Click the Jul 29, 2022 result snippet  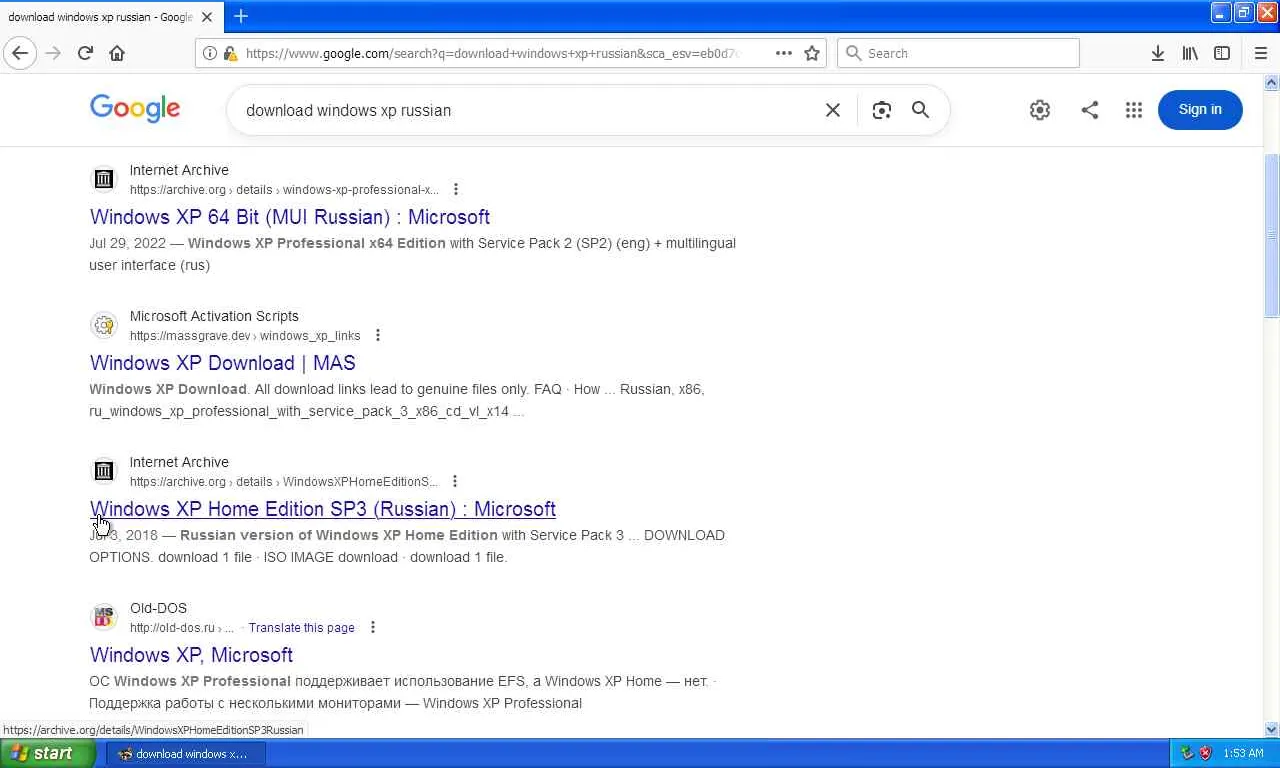[x=412, y=254]
